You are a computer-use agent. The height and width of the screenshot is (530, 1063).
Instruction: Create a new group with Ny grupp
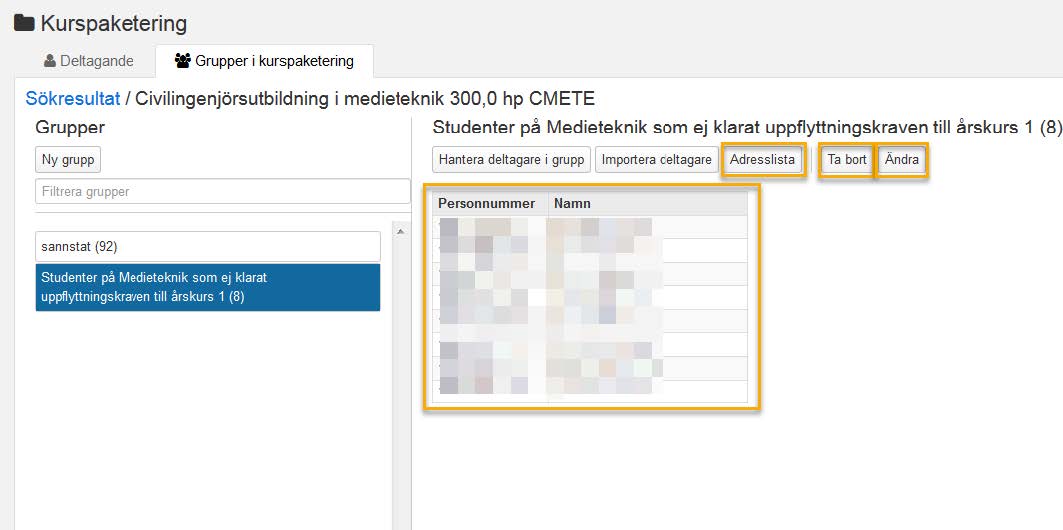tap(68, 160)
